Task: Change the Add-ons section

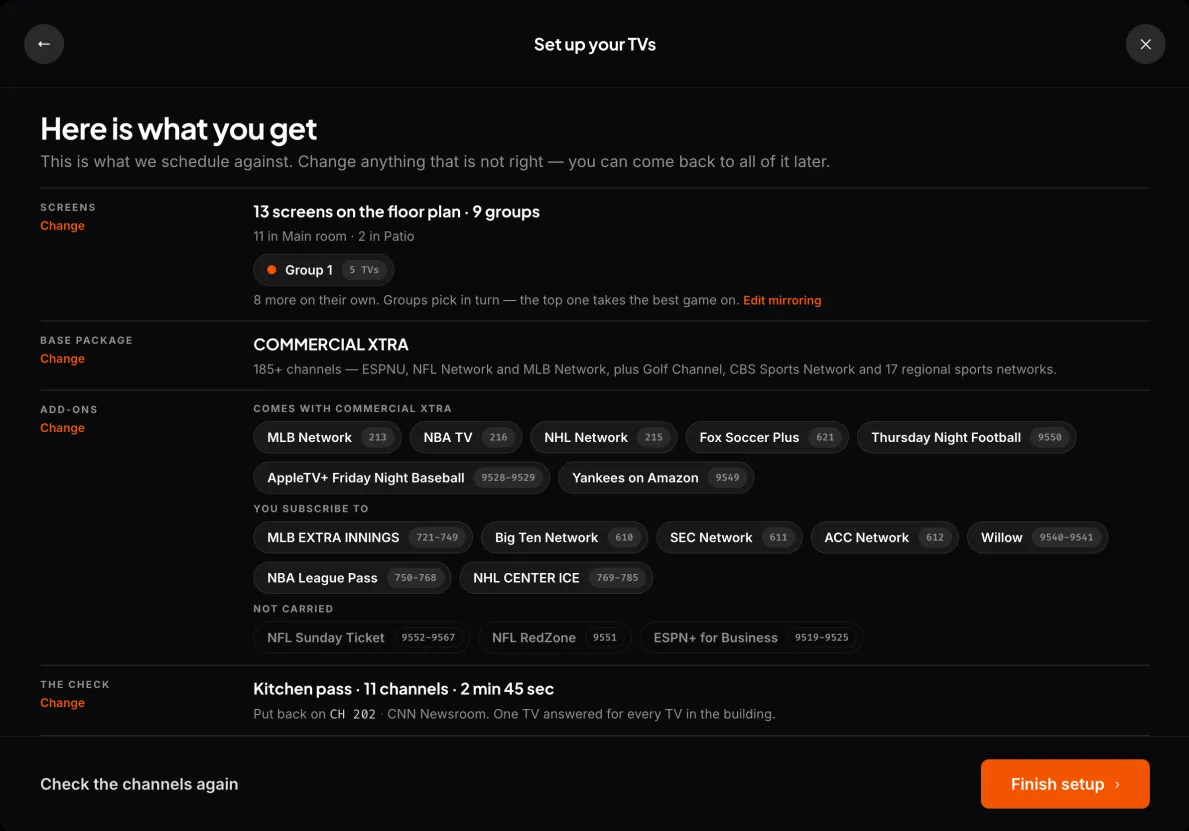Action: [62, 428]
